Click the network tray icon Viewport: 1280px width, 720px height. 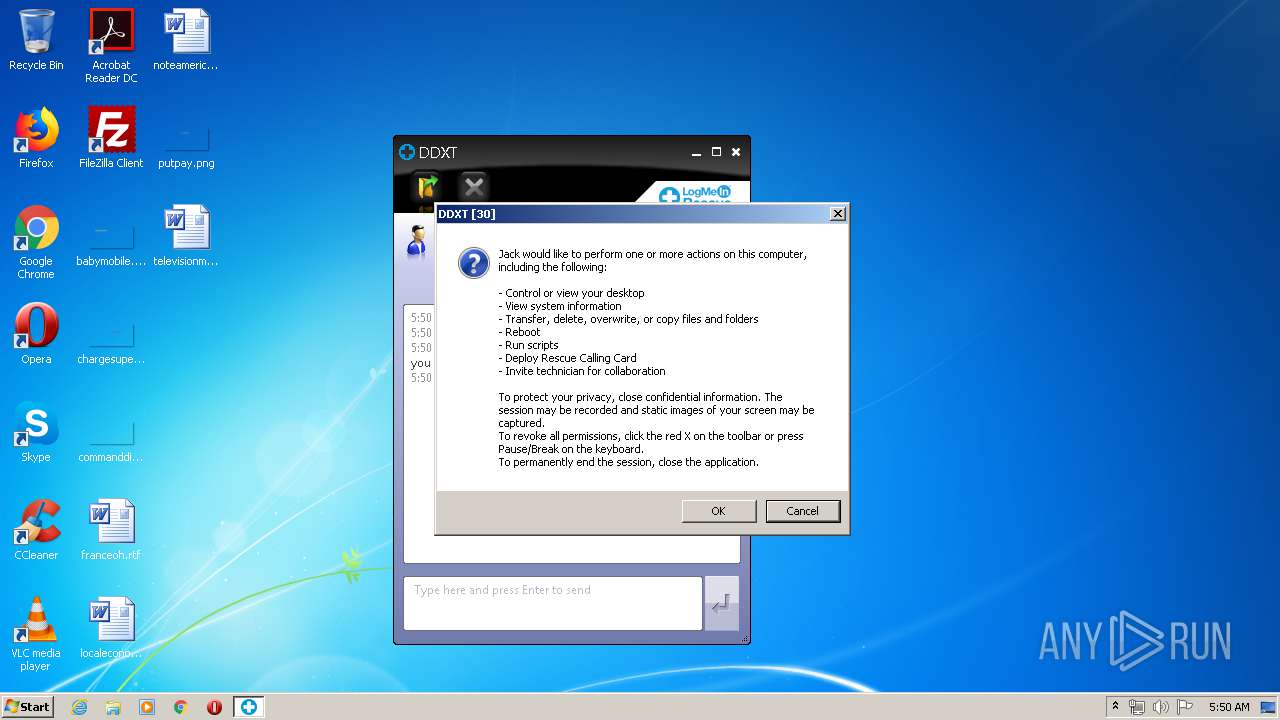(x=1136, y=707)
